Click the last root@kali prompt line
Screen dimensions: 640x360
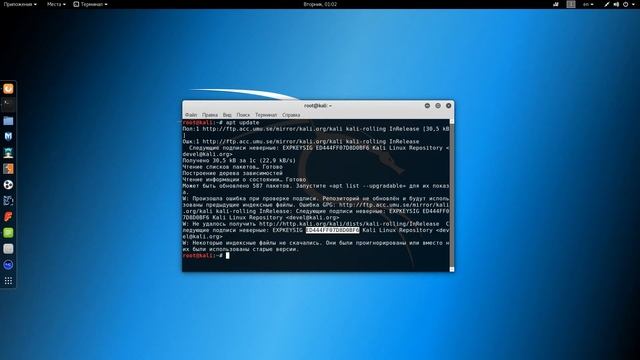point(207,256)
